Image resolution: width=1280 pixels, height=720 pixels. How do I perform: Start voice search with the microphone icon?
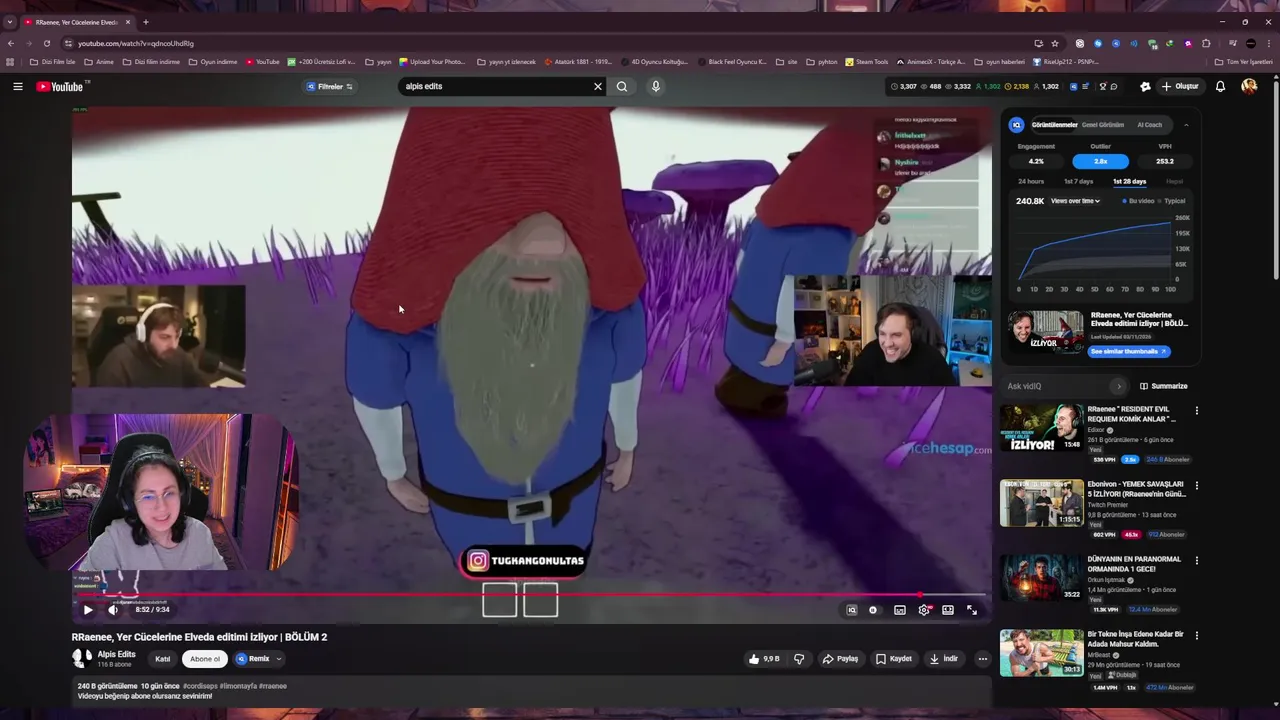click(x=656, y=86)
